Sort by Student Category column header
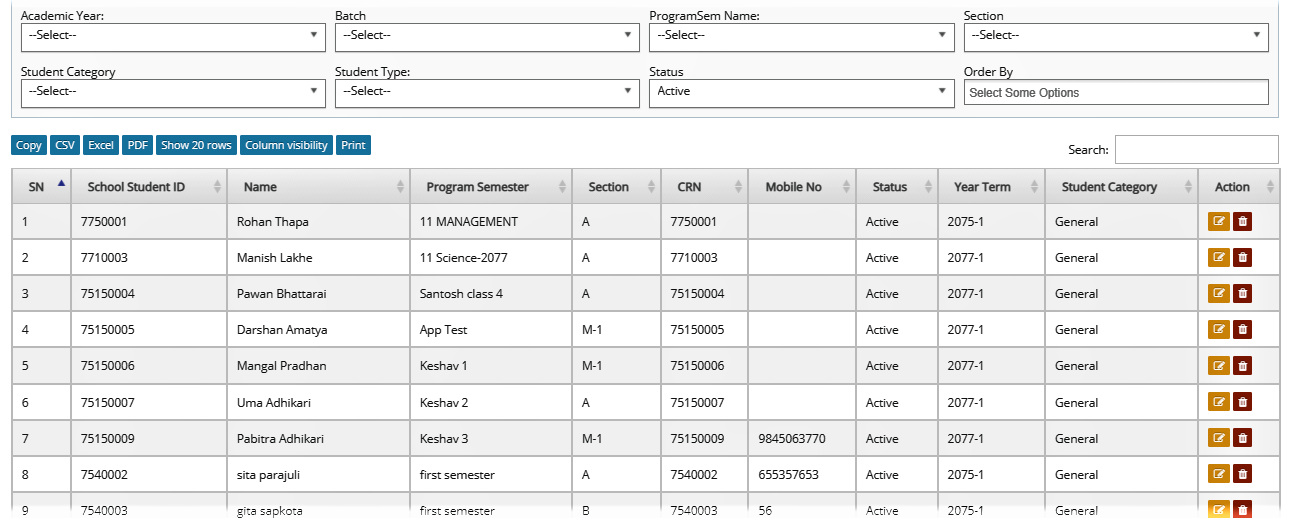The height and width of the screenshot is (518, 1296). pos(1121,187)
